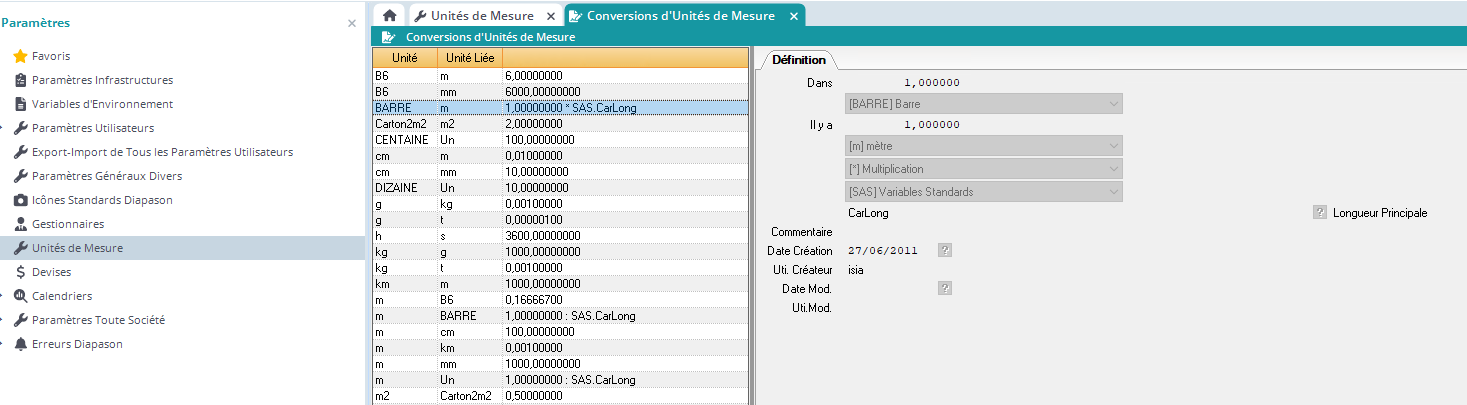This screenshot has width=1467, height=405.
Task: Click the camera icon for Icônes Standards Diapason
Action: pyautogui.click(x=20, y=200)
